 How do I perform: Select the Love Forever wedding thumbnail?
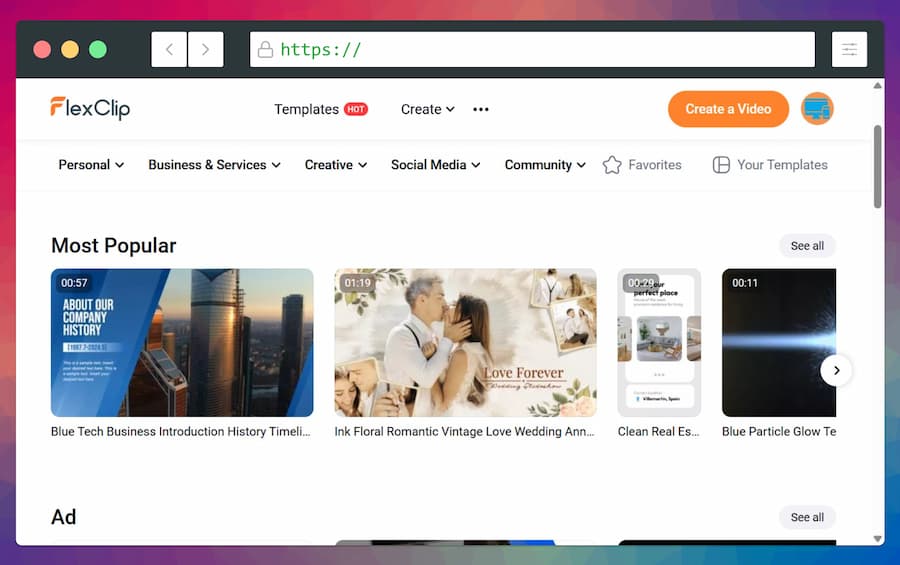[x=465, y=343]
